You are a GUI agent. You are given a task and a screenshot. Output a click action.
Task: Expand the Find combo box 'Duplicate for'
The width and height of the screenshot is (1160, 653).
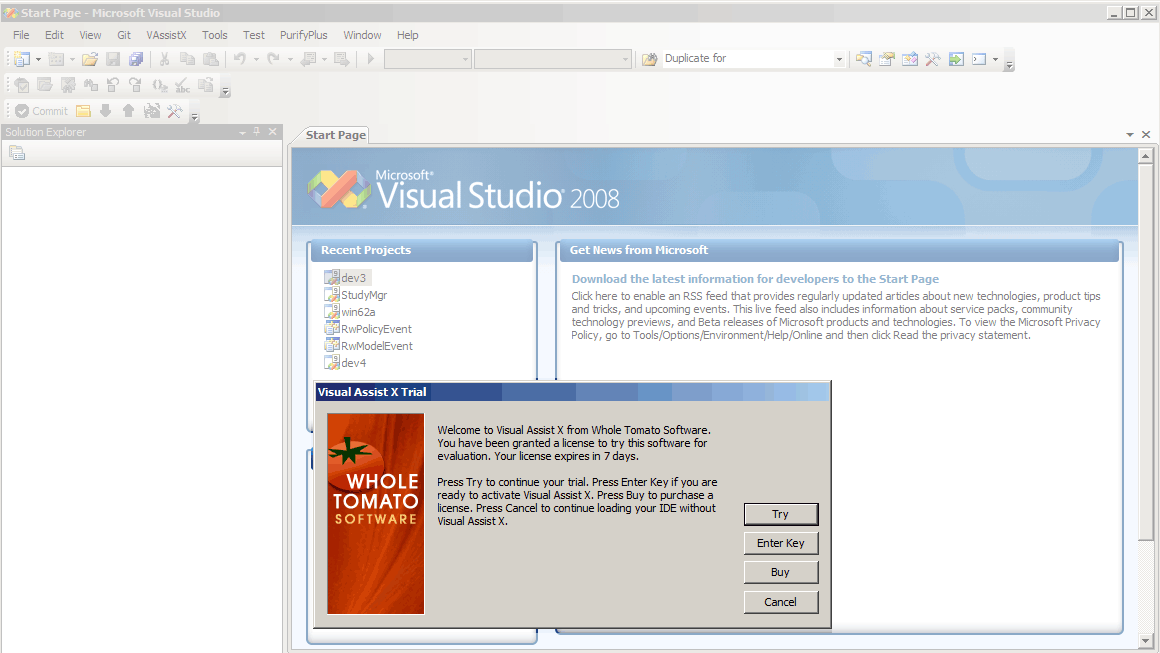(x=839, y=59)
